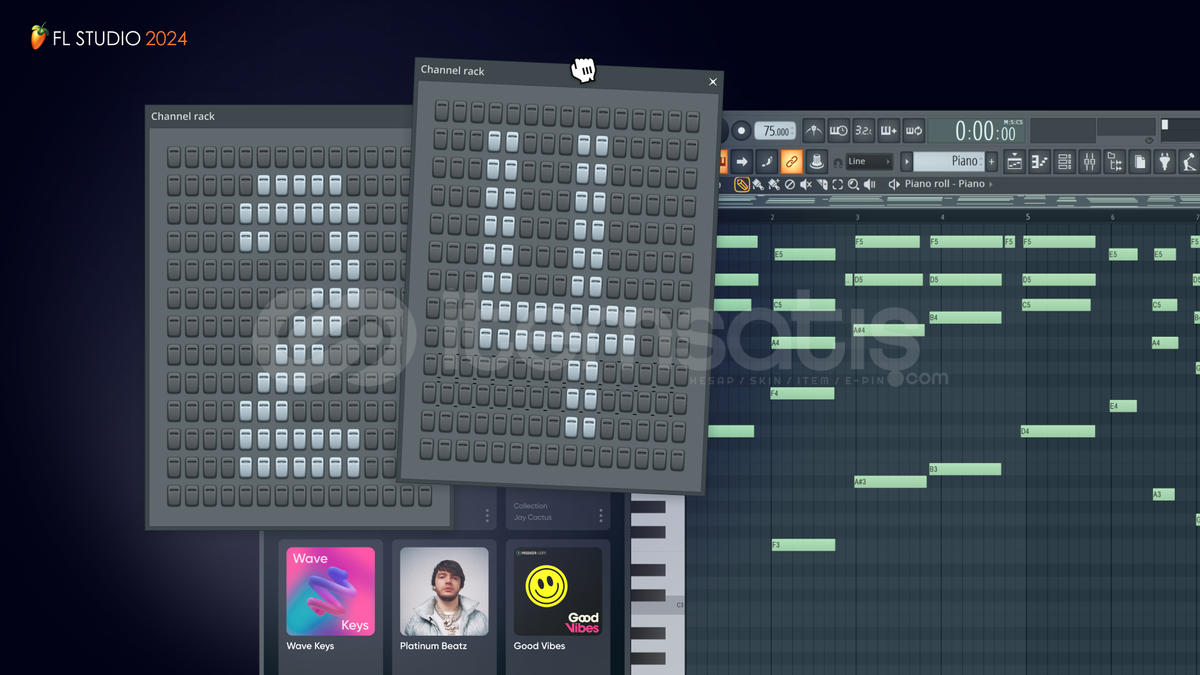Select the piano roll Paint brush tool
Image resolution: width=1200 pixels, height=675 pixels.
758,184
